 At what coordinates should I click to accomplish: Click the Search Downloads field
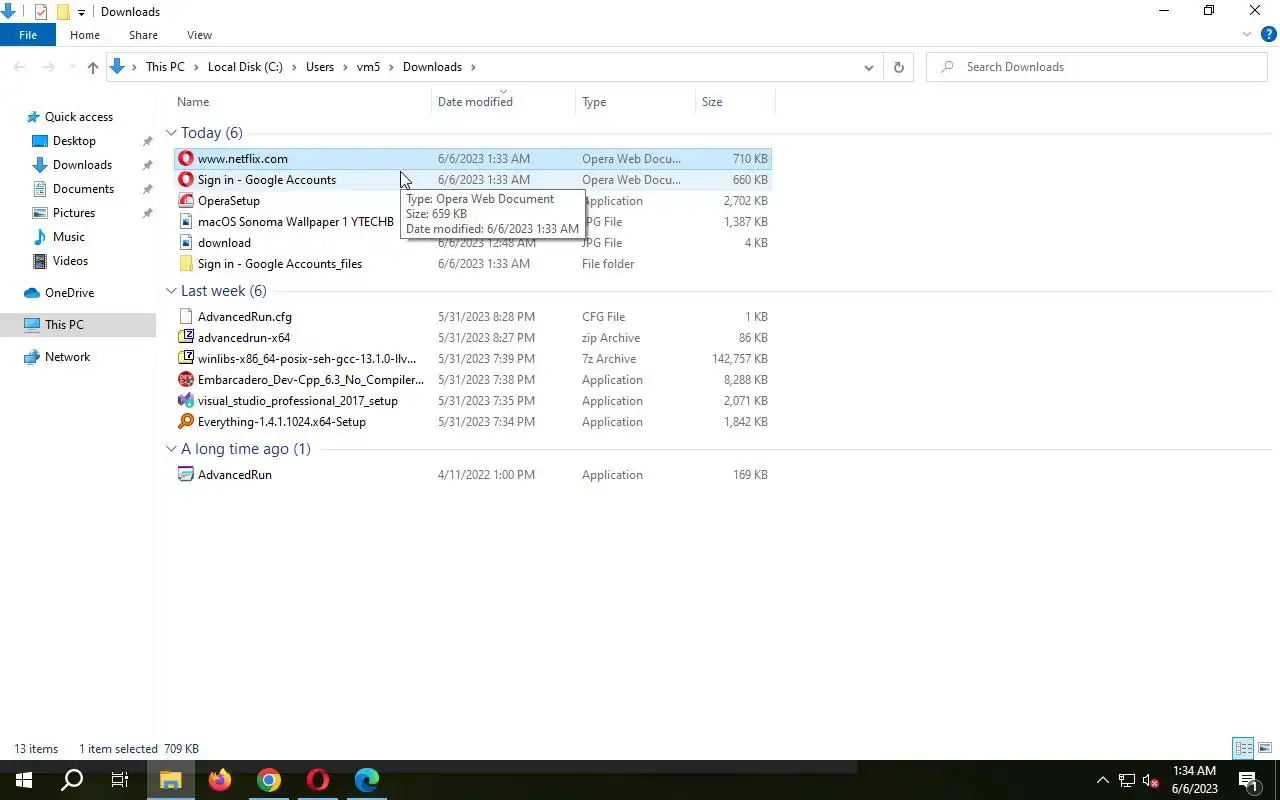coord(1097,67)
